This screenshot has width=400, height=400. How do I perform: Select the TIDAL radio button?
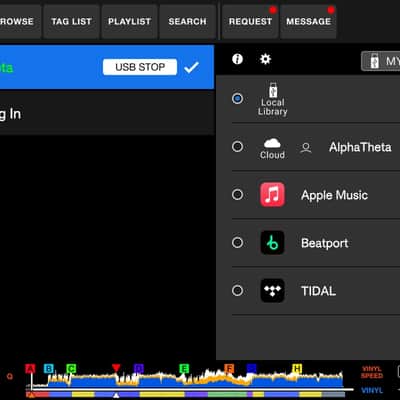pos(237,291)
